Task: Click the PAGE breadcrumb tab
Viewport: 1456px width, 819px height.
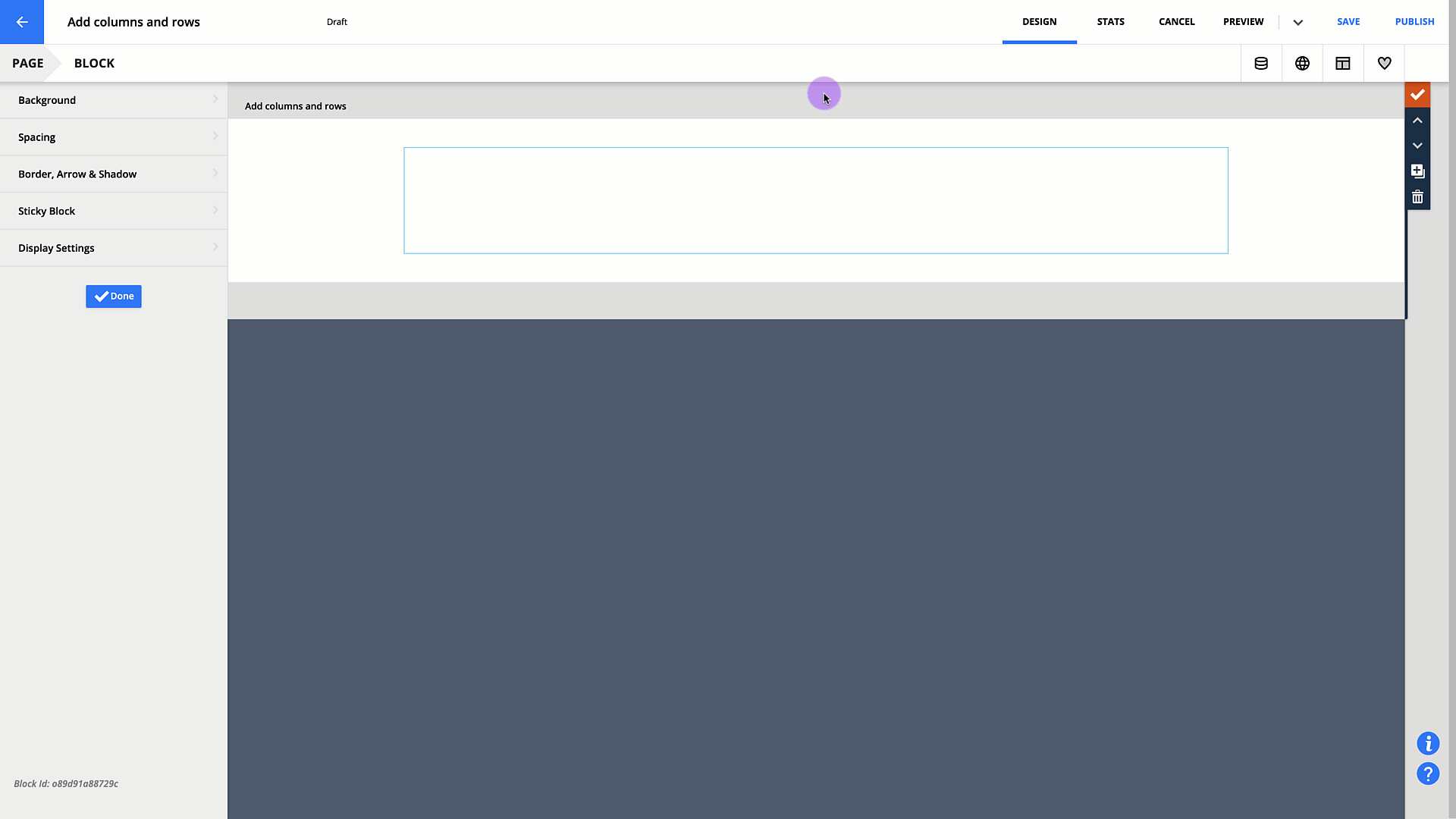Action: point(28,63)
